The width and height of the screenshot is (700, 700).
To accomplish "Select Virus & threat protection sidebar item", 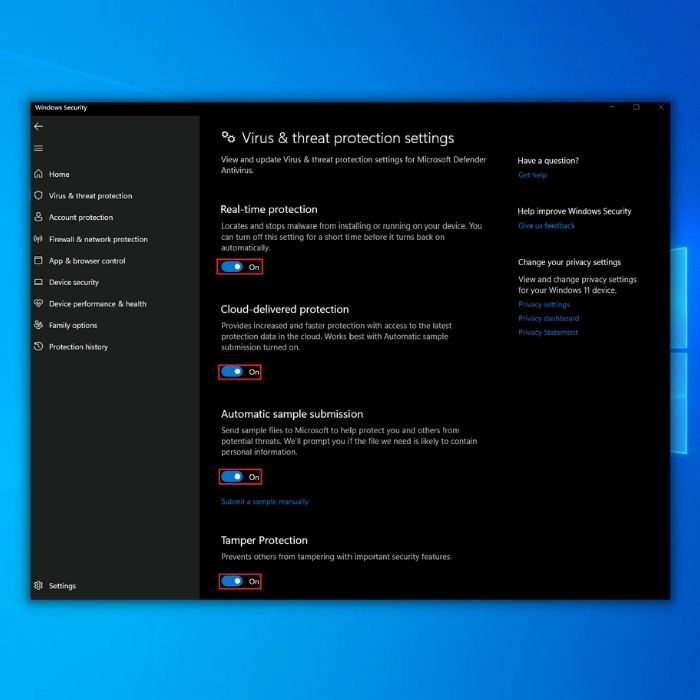I will pyautogui.click(x=90, y=196).
